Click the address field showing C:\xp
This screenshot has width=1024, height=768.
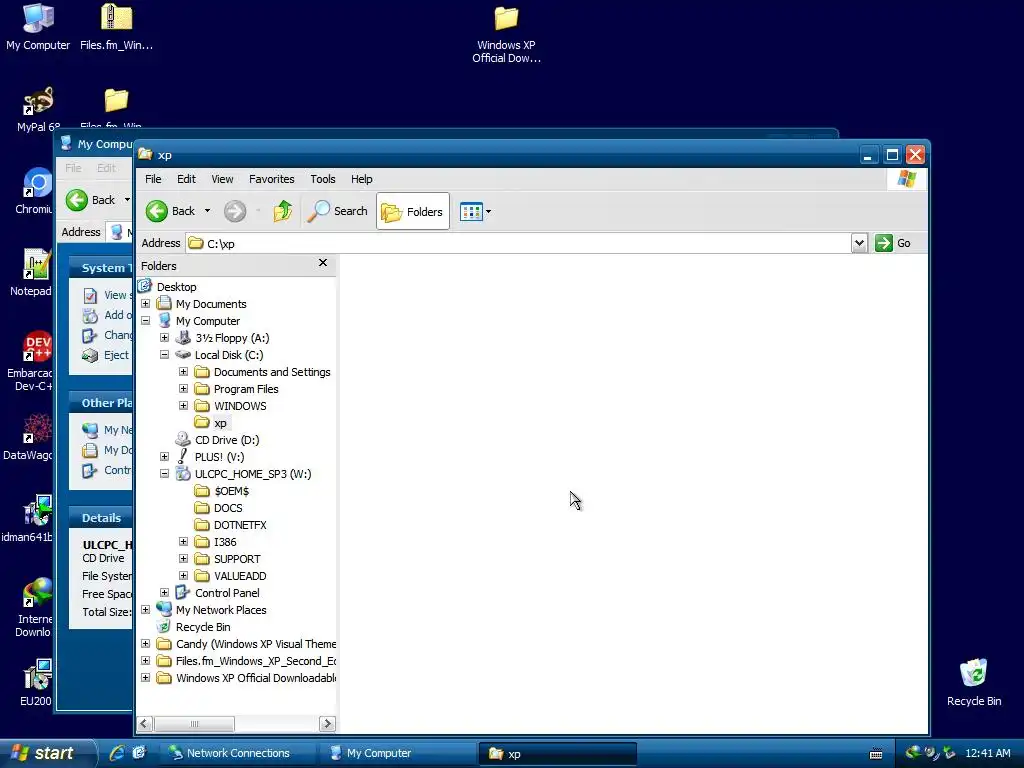coord(519,243)
